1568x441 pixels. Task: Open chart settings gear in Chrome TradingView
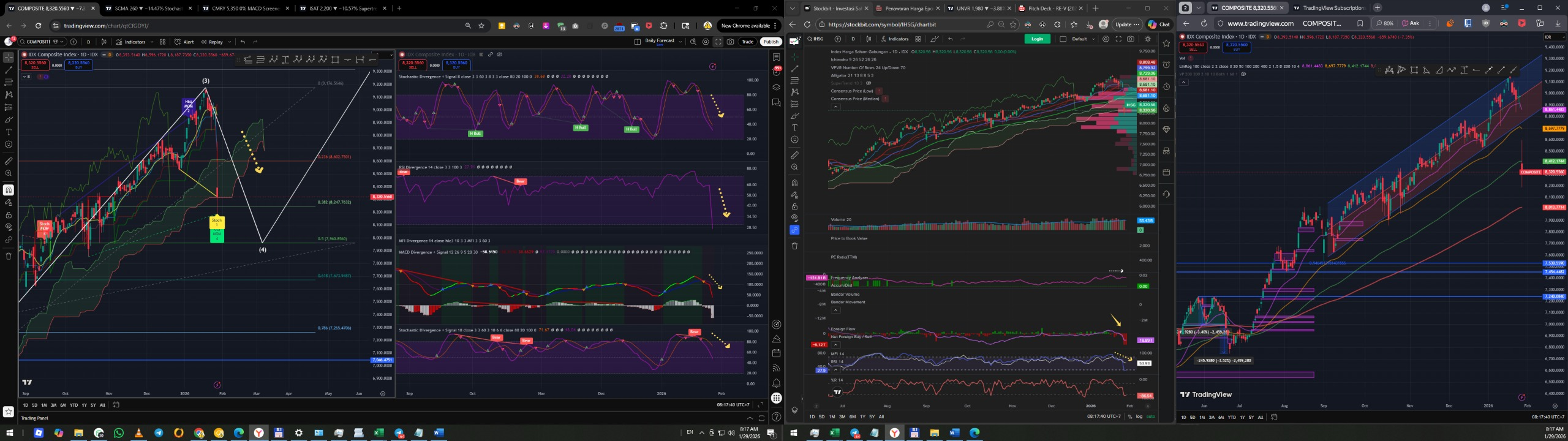pyautogui.click(x=706, y=42)
